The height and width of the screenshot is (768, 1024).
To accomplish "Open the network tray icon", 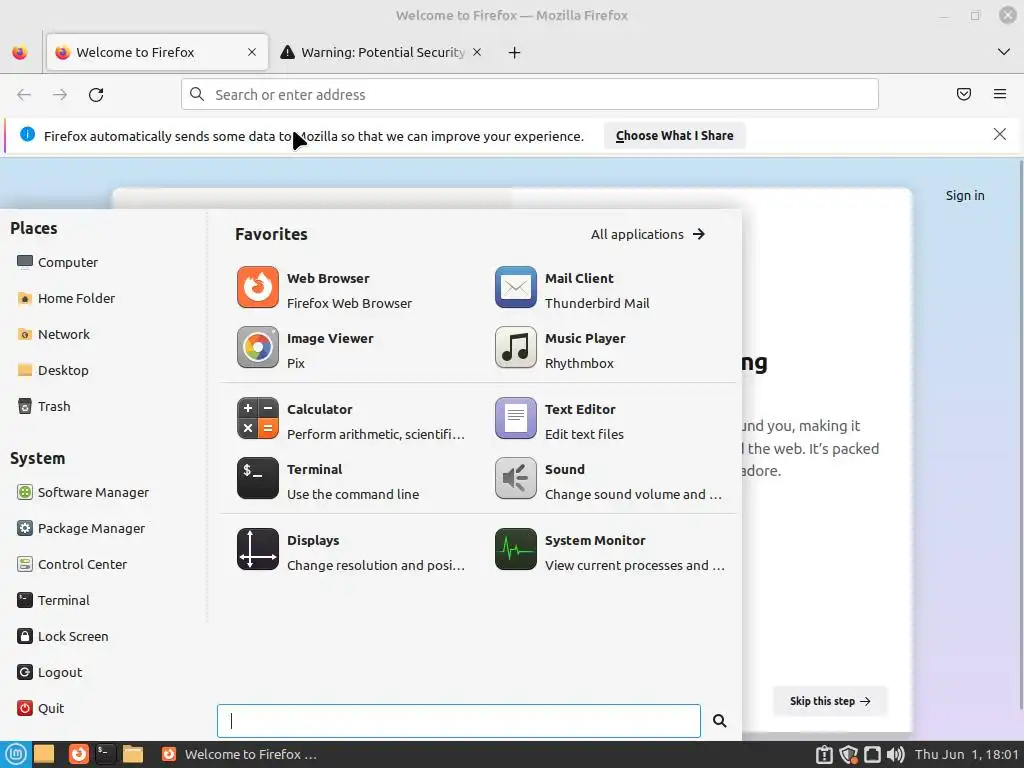I will coord(872,754).
